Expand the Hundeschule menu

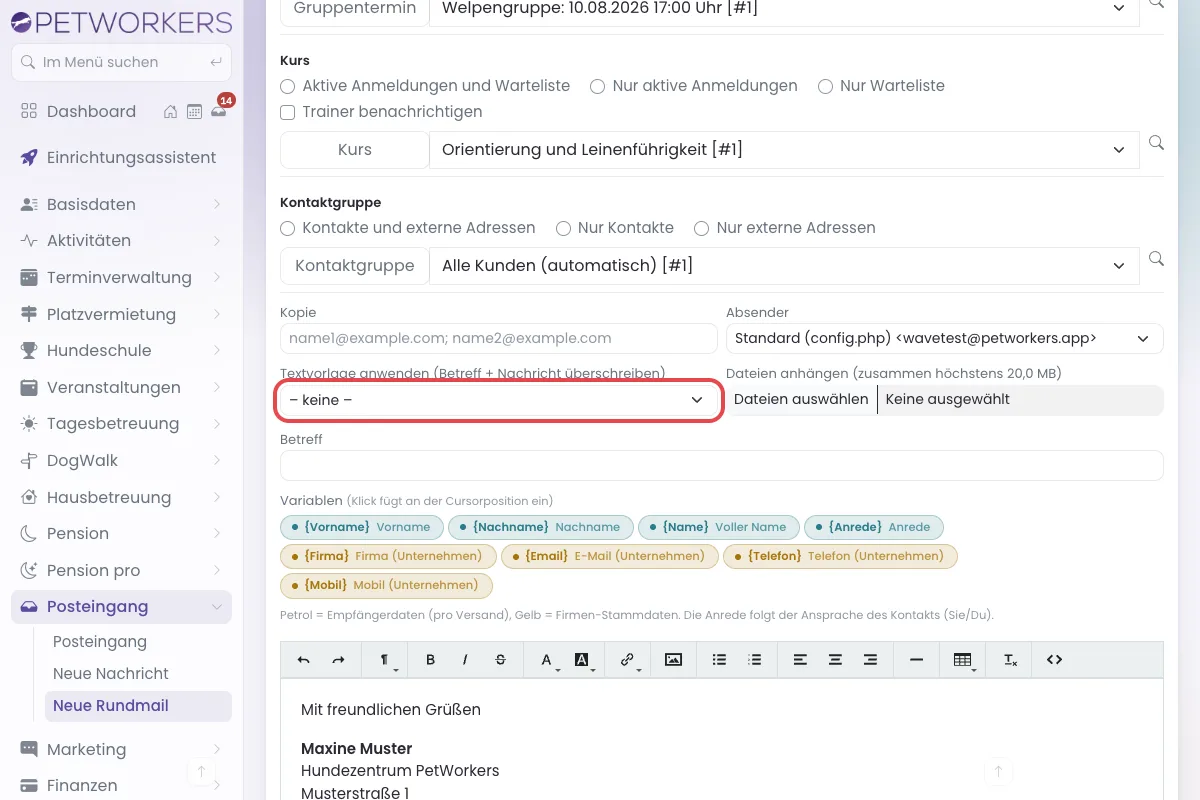click(121, 350)
